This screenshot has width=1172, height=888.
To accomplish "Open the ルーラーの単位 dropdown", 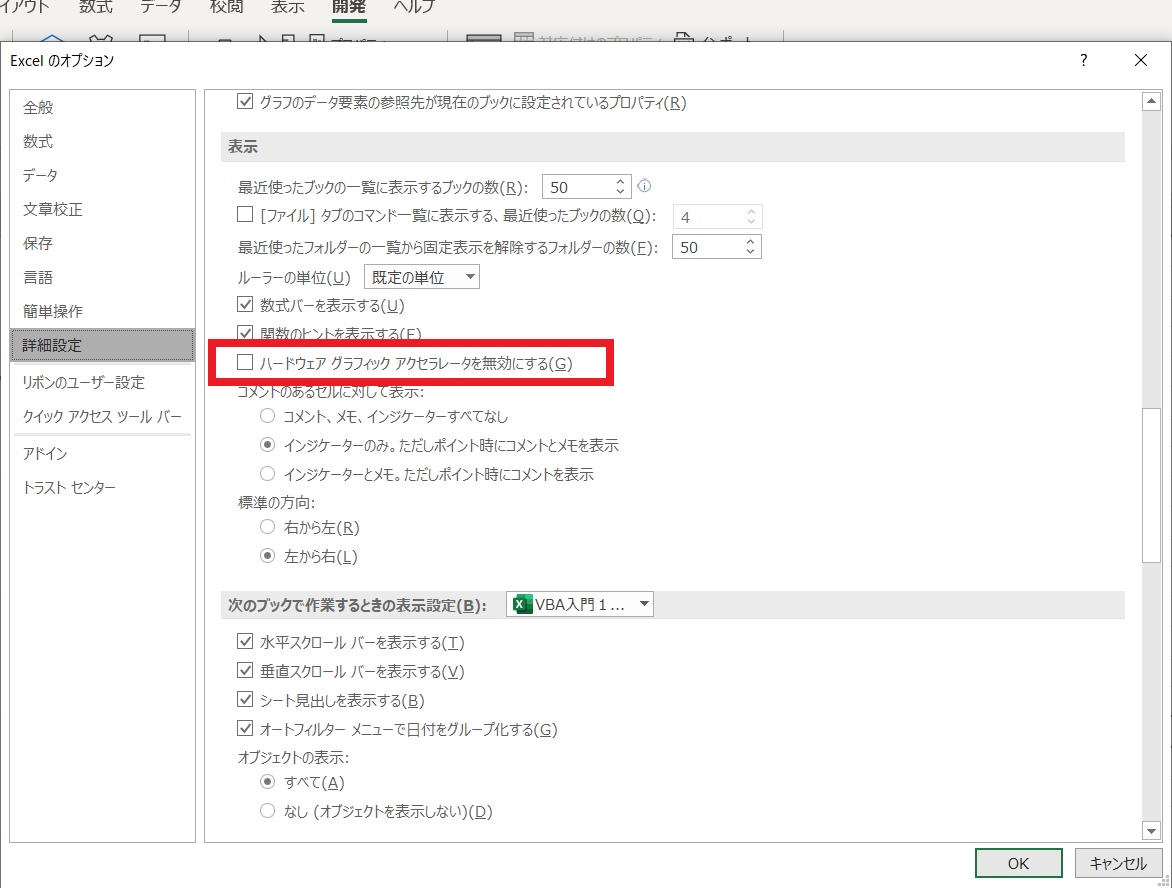I will pos(421,277).
